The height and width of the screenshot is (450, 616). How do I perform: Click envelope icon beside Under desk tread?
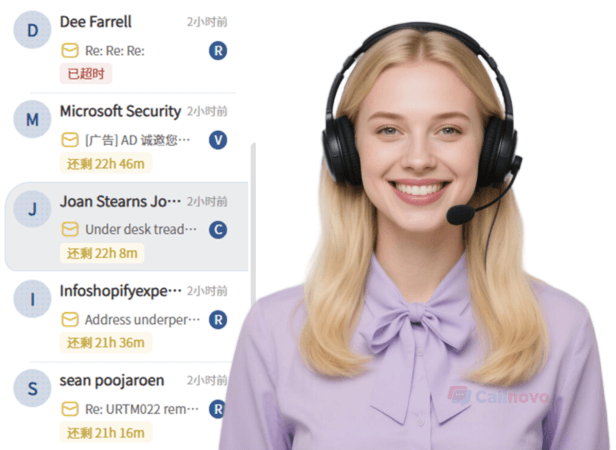tap(70, 230)
